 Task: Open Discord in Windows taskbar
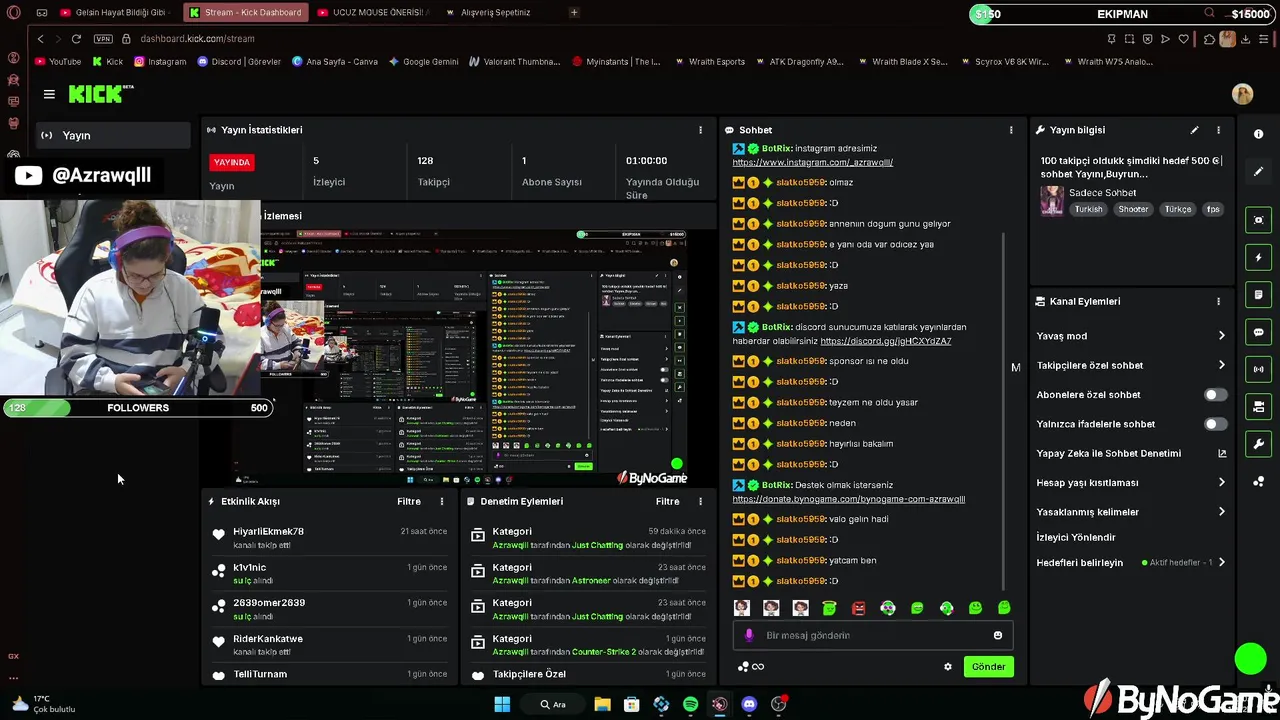[749, 704]
